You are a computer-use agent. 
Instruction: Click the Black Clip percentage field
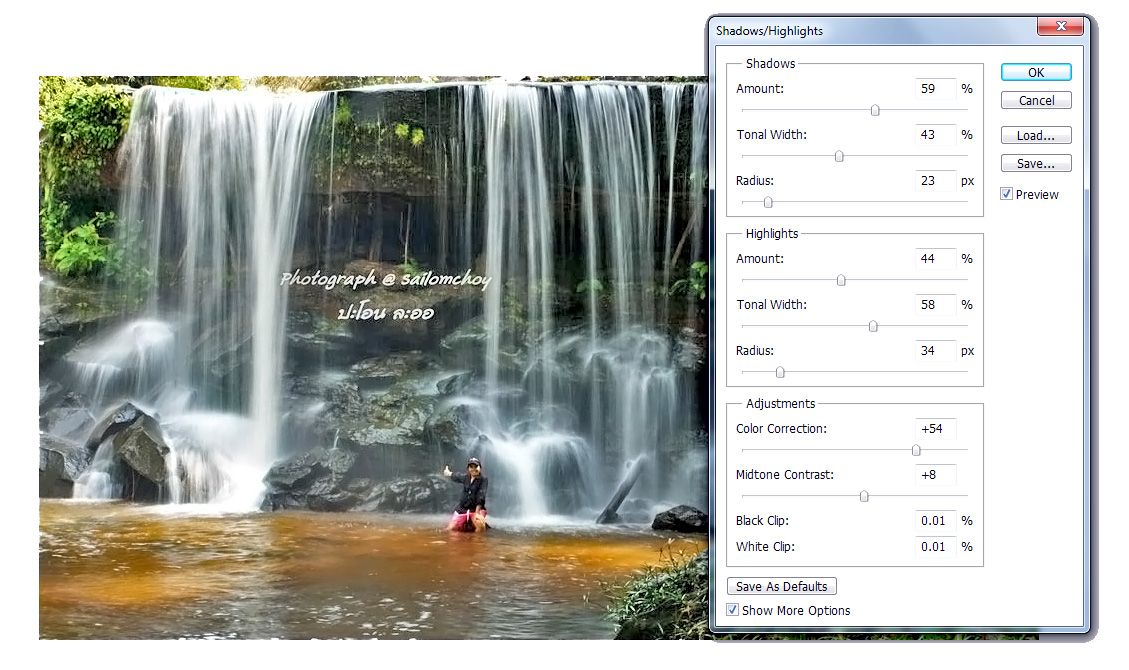[x=935, y=521]
